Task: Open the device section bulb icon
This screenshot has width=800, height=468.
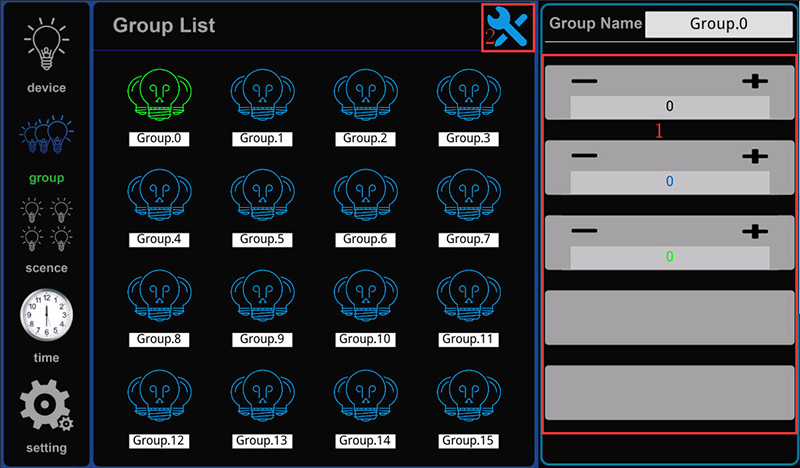Action: point(46,44)
